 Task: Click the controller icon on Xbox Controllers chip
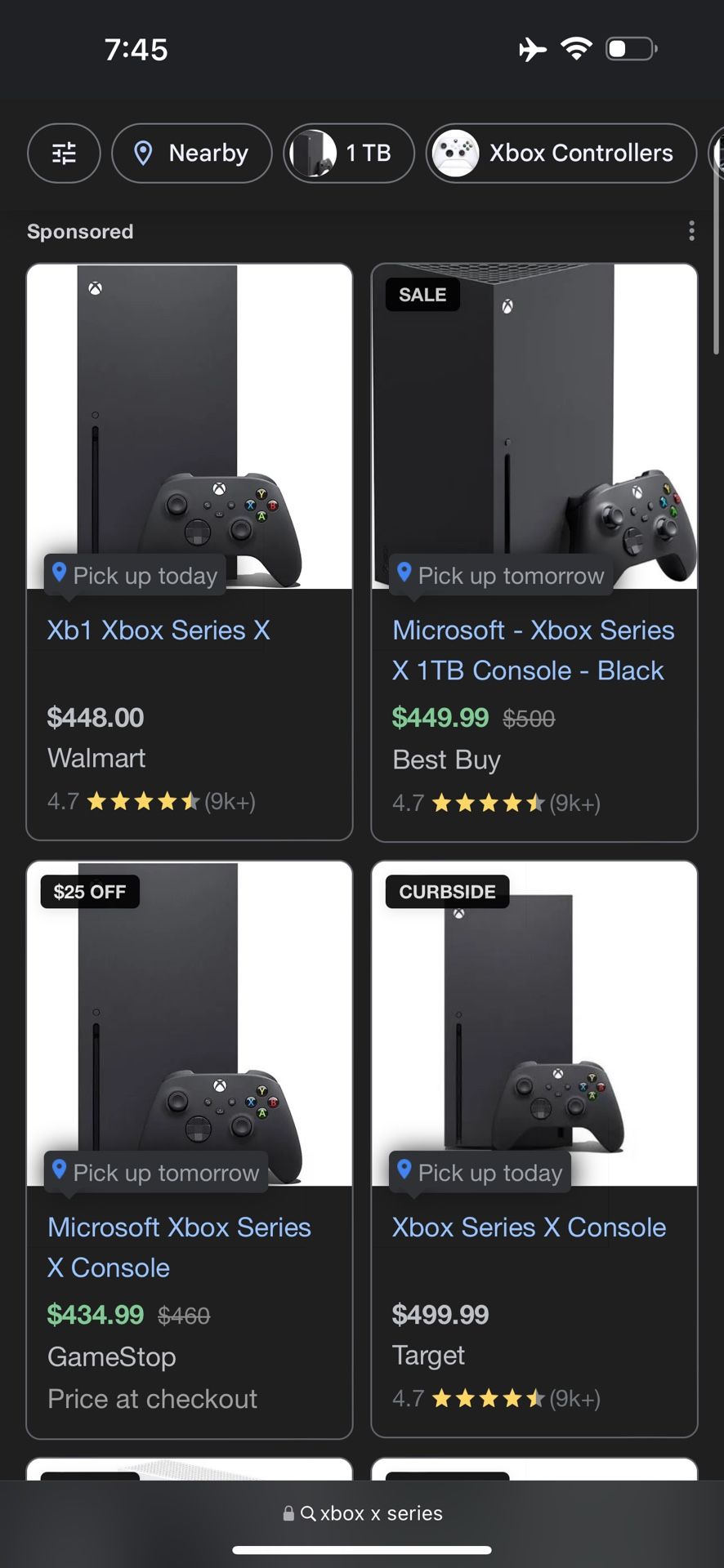pos(455,153)
